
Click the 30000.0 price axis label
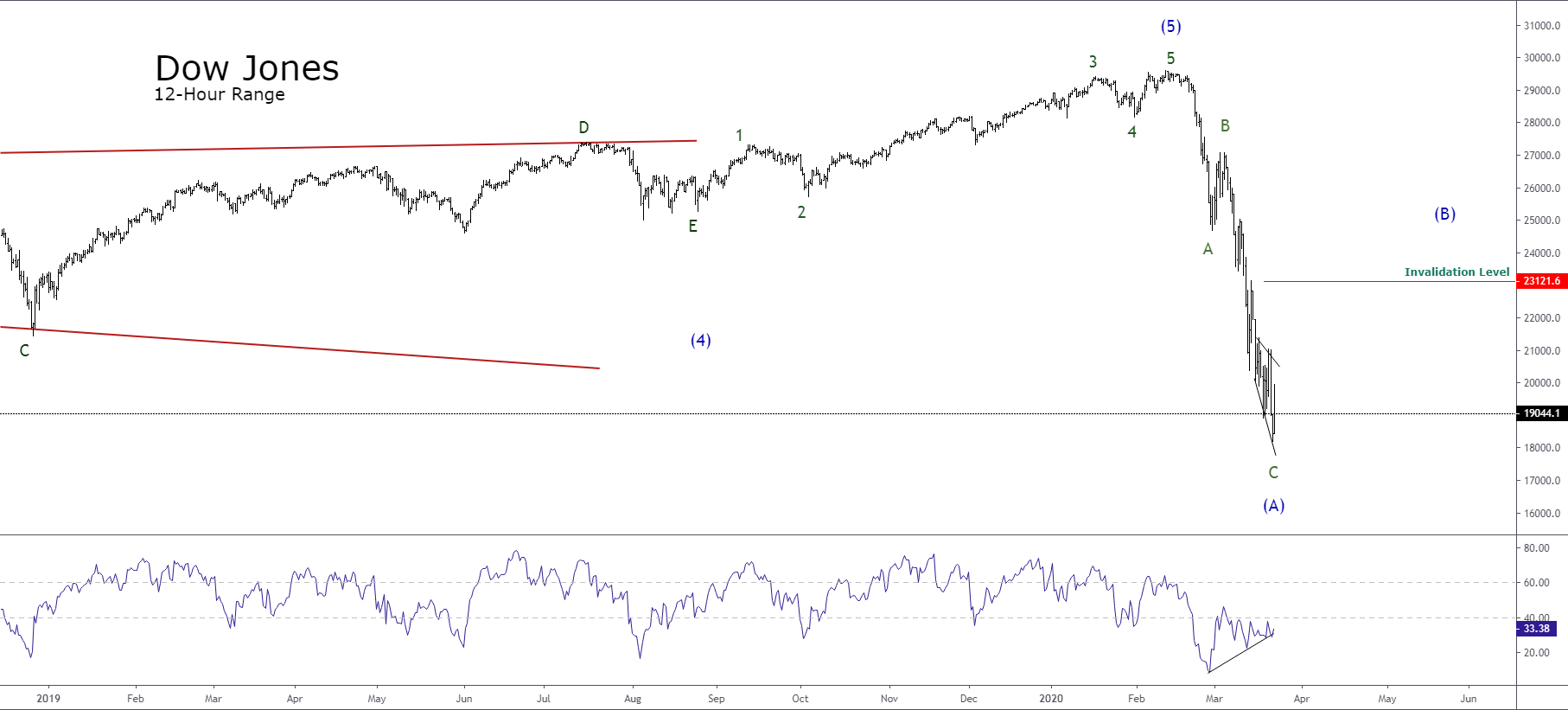(x=1542, y=58)
